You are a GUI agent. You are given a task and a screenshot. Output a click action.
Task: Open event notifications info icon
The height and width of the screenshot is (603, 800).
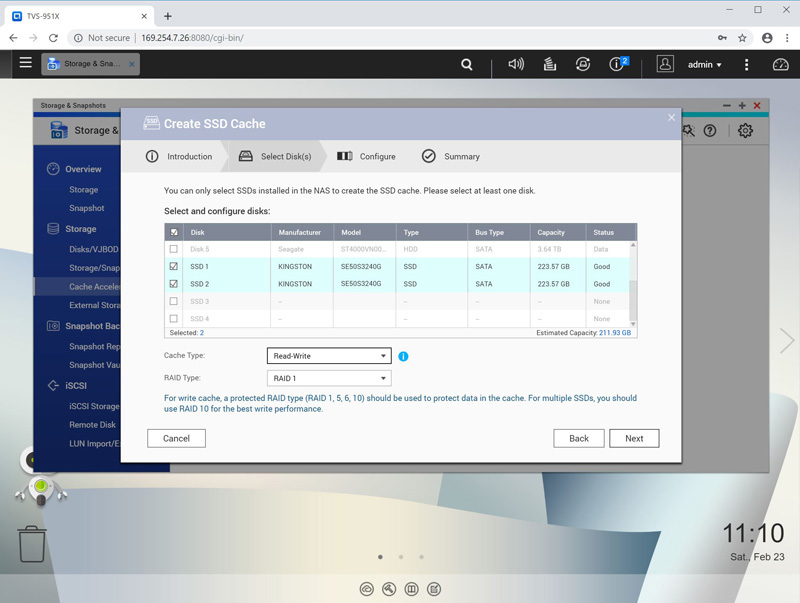click(617, 64)
